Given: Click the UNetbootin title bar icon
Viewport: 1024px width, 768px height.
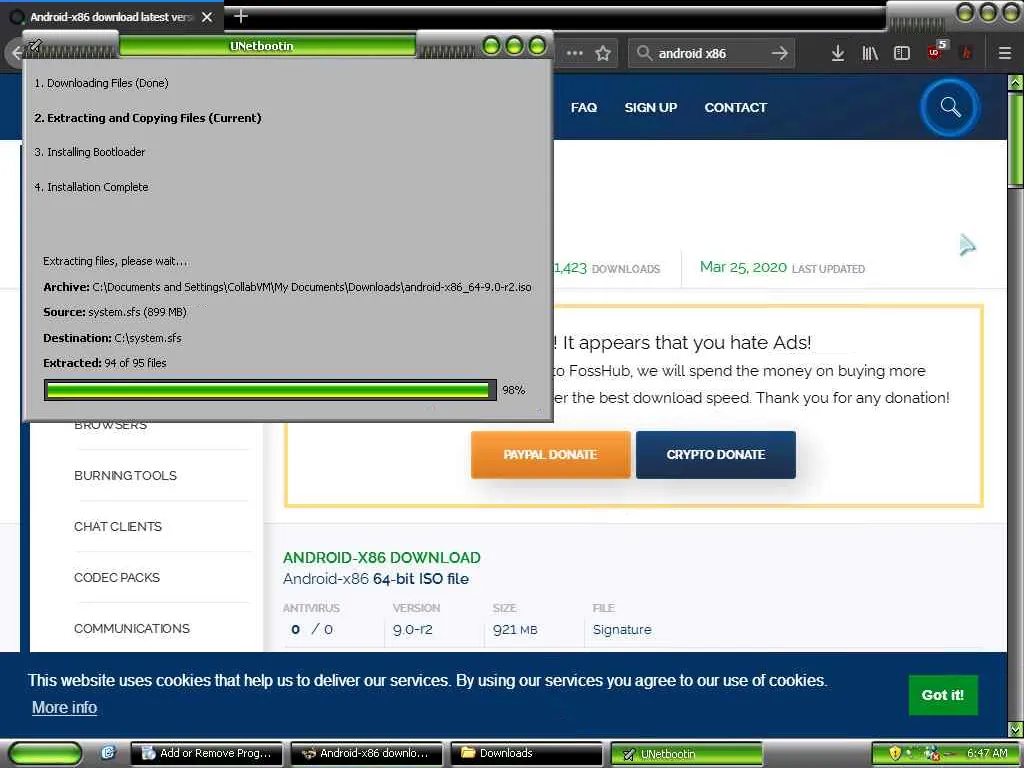Looking at the screenshot, I should click(x=34, y=46).
